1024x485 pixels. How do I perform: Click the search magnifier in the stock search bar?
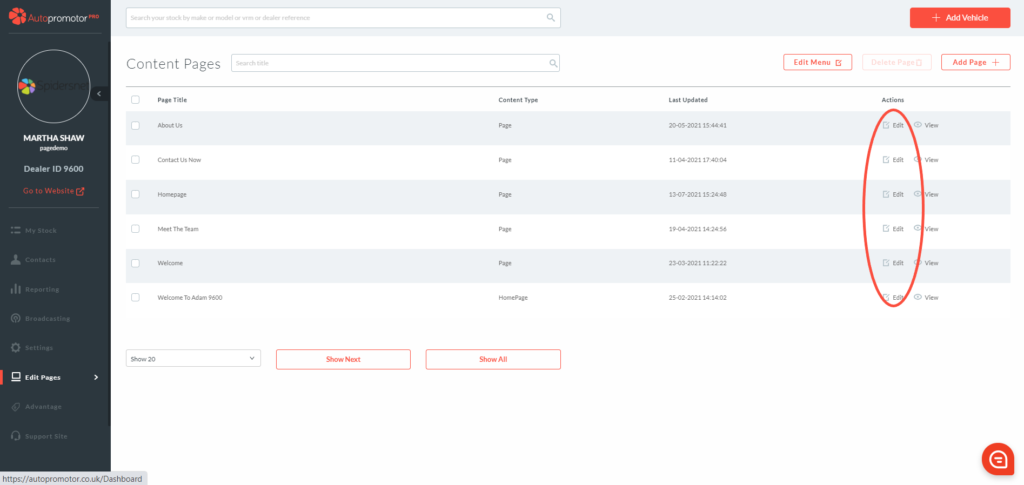point(550,18)
